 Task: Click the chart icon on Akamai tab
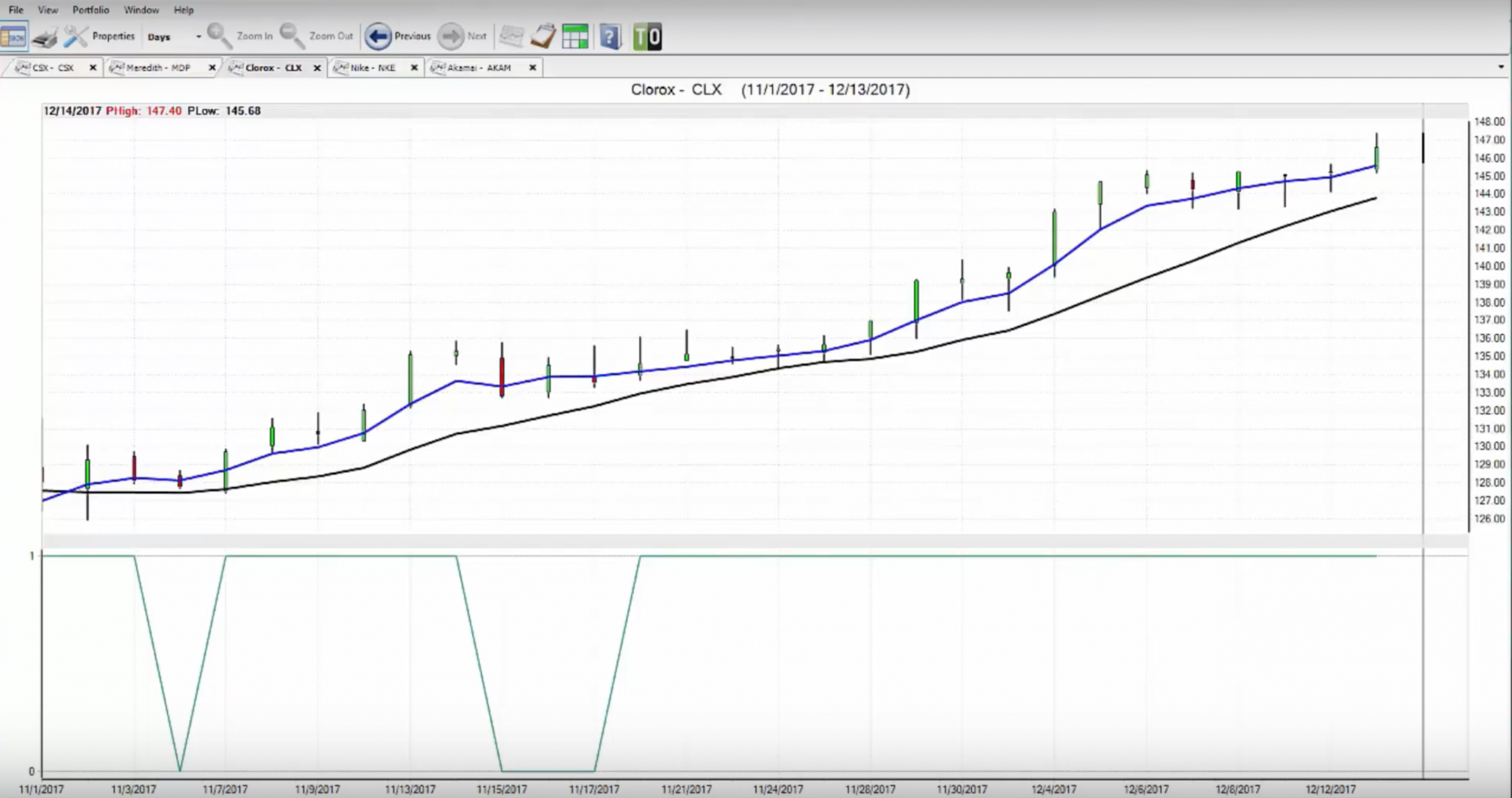pyautogui.click(x=437, y=67)
